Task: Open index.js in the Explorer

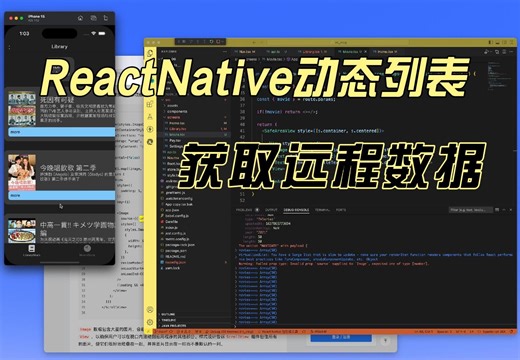Action: [171, 227]
